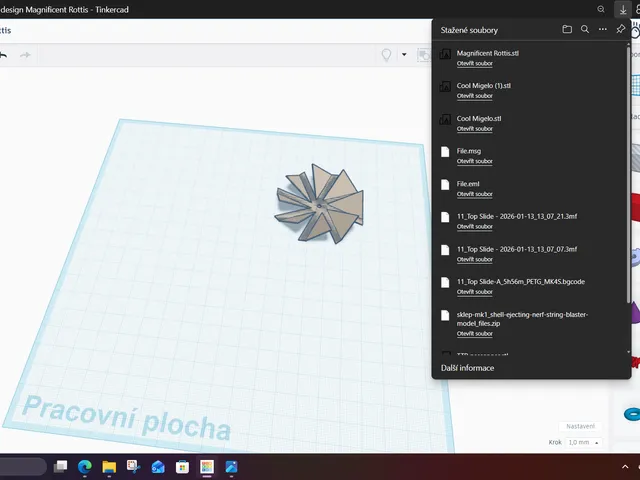Select the fan impeller model on workplane

click(x=320, y=204)
